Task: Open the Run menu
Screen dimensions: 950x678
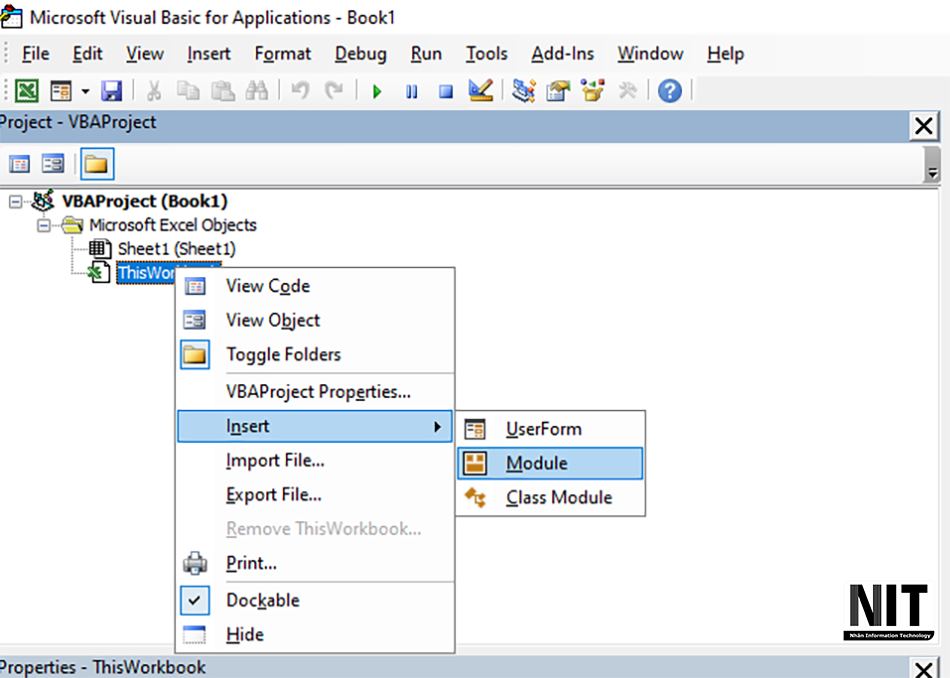Action: coord(426,54)
